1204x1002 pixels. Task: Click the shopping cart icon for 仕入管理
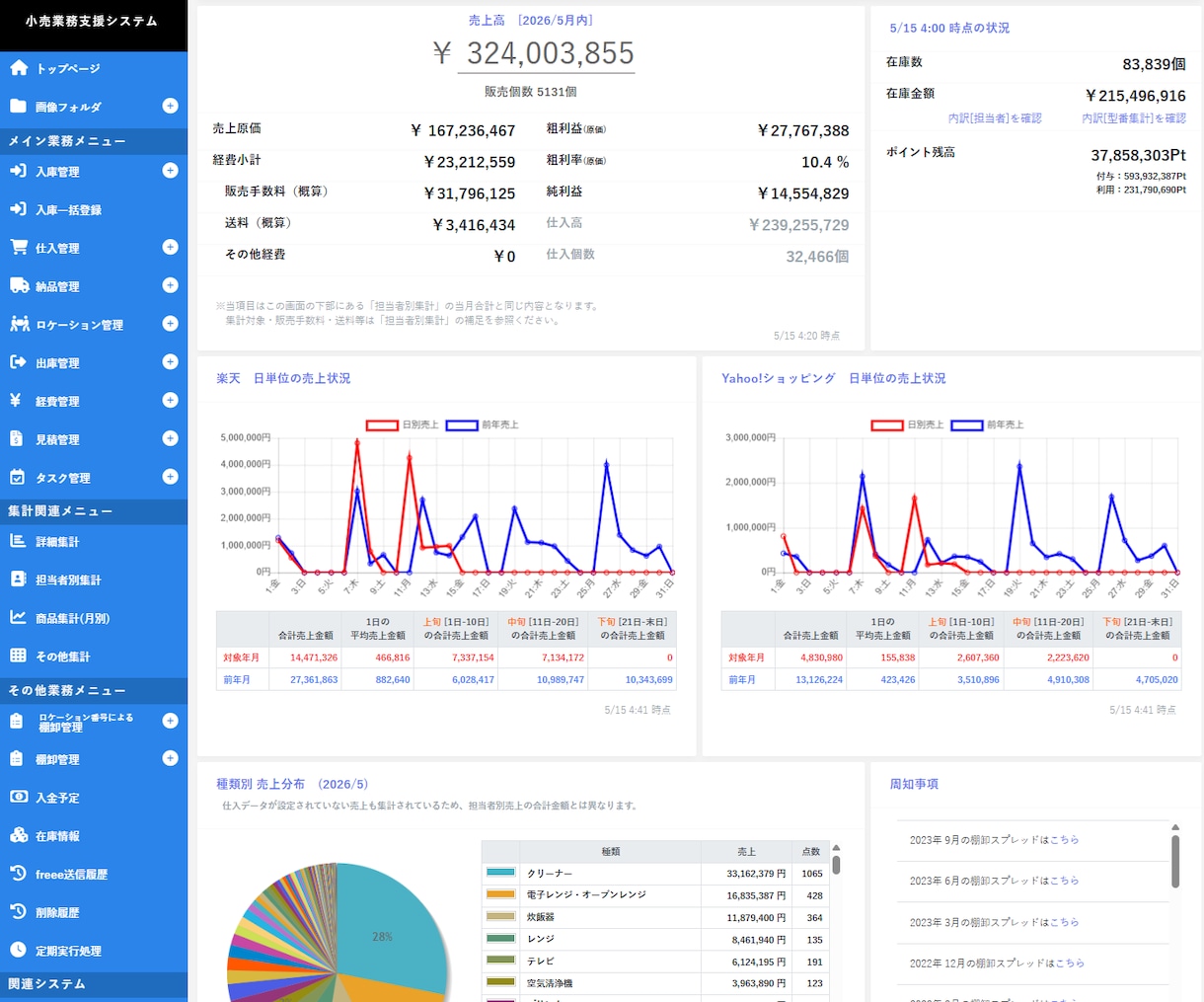point(19,248)
